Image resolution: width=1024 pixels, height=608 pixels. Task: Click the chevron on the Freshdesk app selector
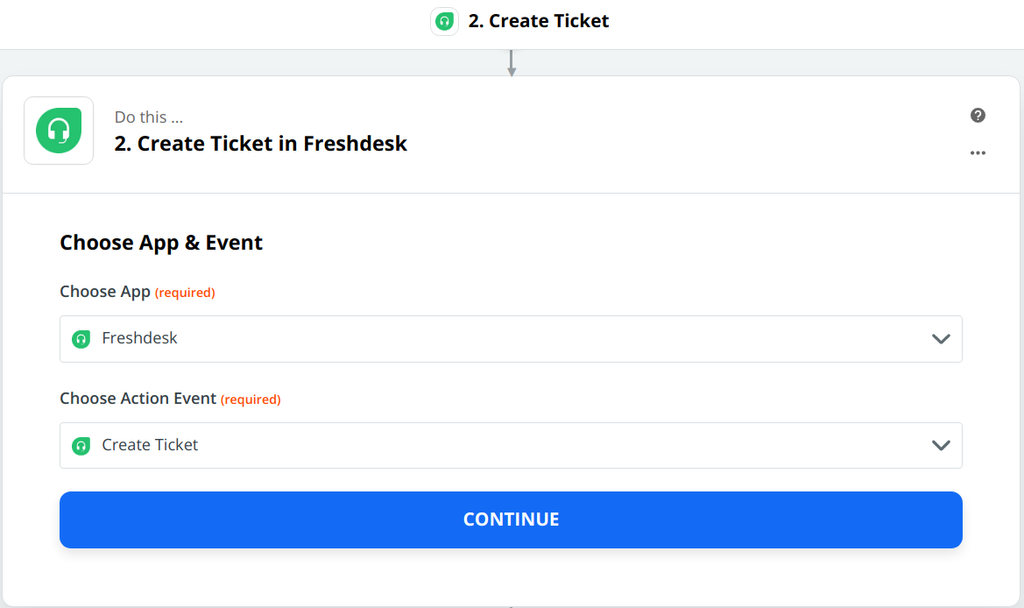point(940,339)
